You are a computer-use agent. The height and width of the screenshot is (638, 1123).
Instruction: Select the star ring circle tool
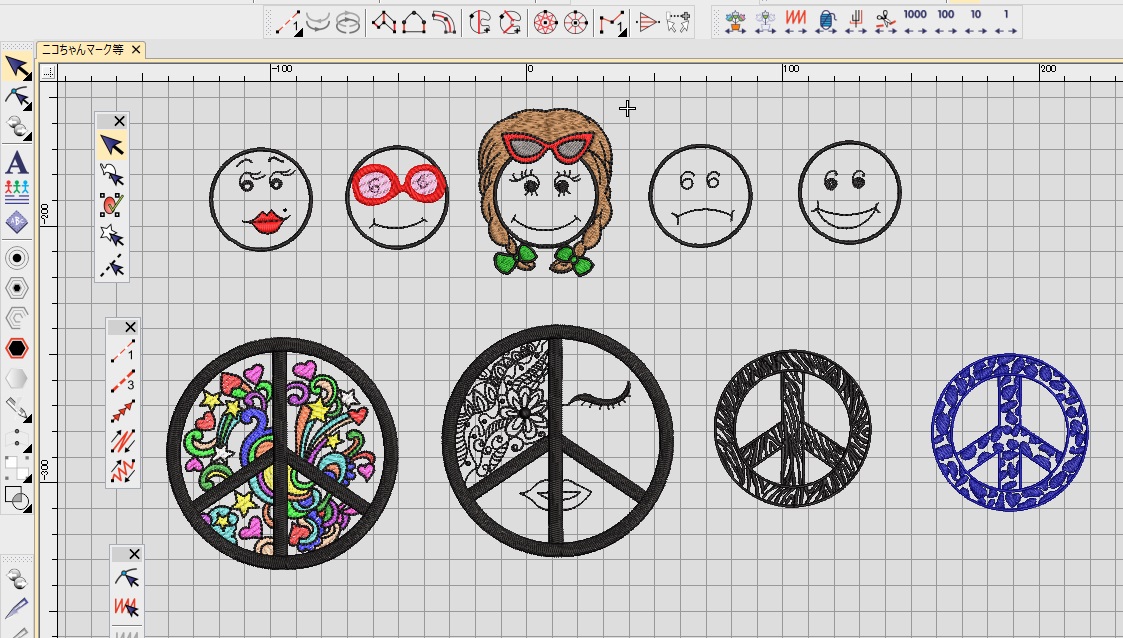click(546, 22)
